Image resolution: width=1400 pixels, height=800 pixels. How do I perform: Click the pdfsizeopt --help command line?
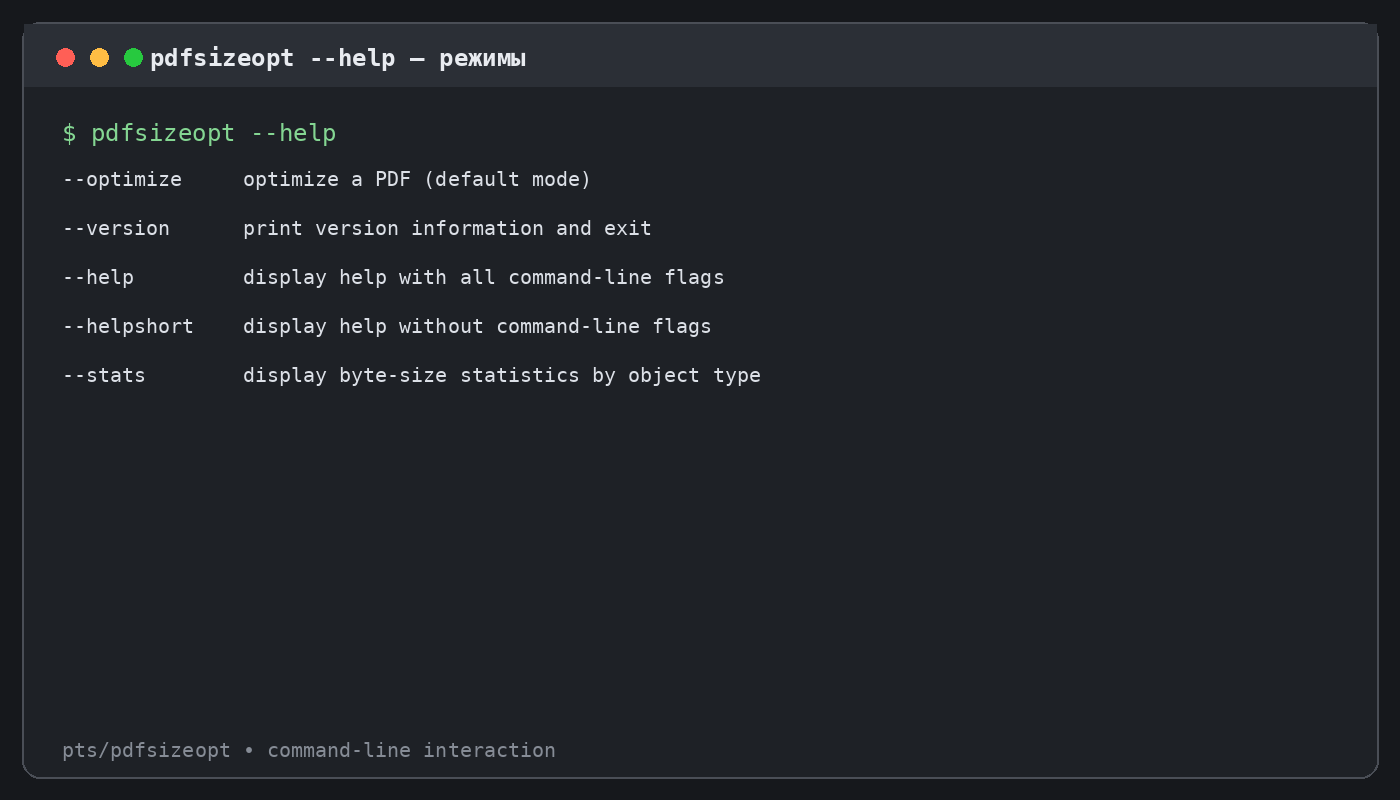[199, 133]
